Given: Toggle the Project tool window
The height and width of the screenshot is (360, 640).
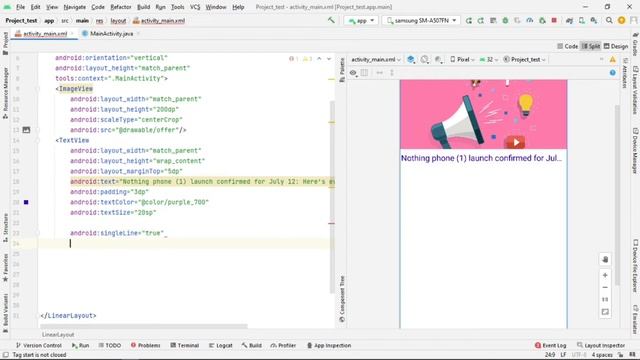Looking at the screenshot, I should (x=5, y=43).
